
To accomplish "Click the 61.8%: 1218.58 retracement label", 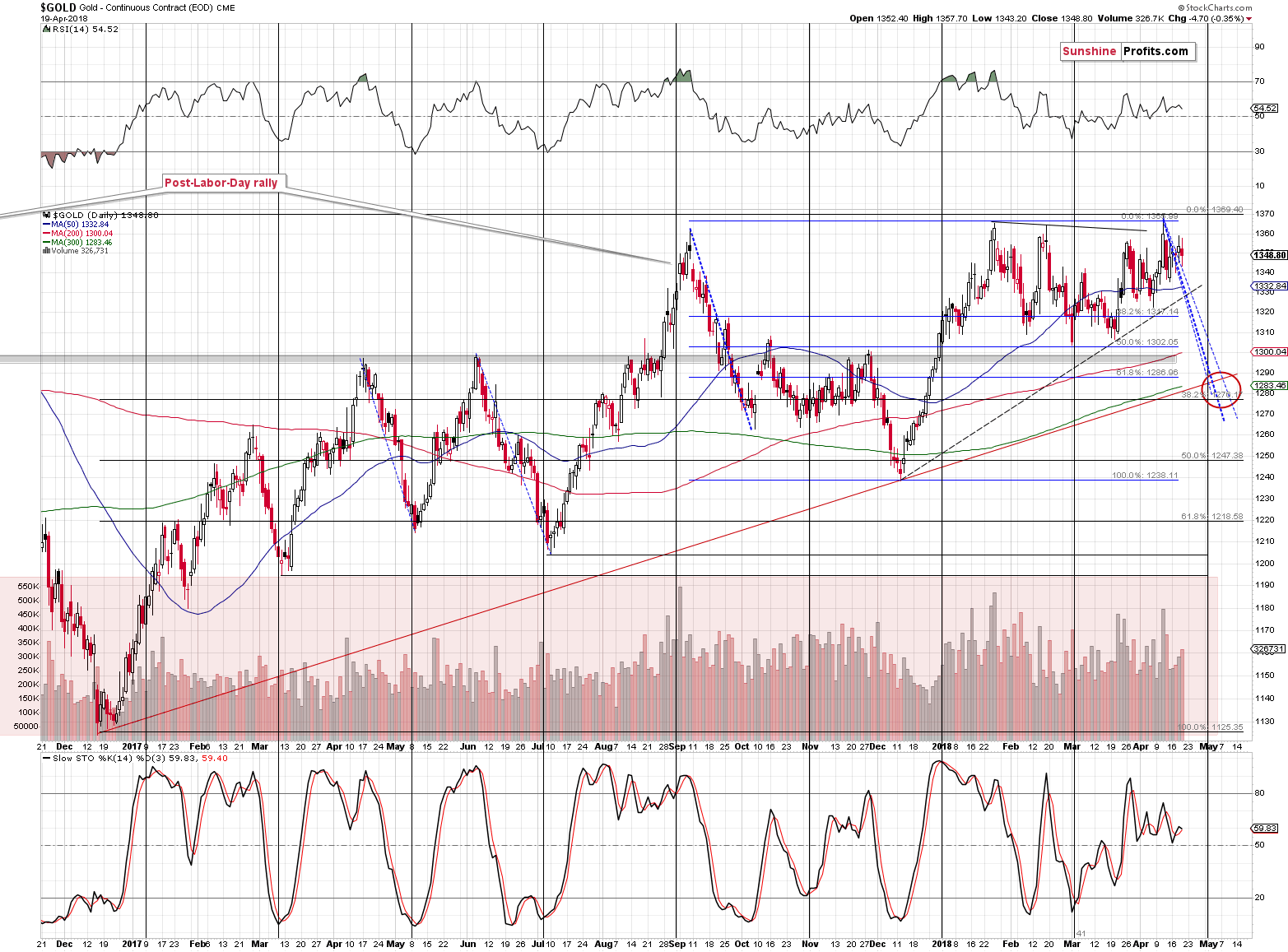I will click(x=1211, y=517).
